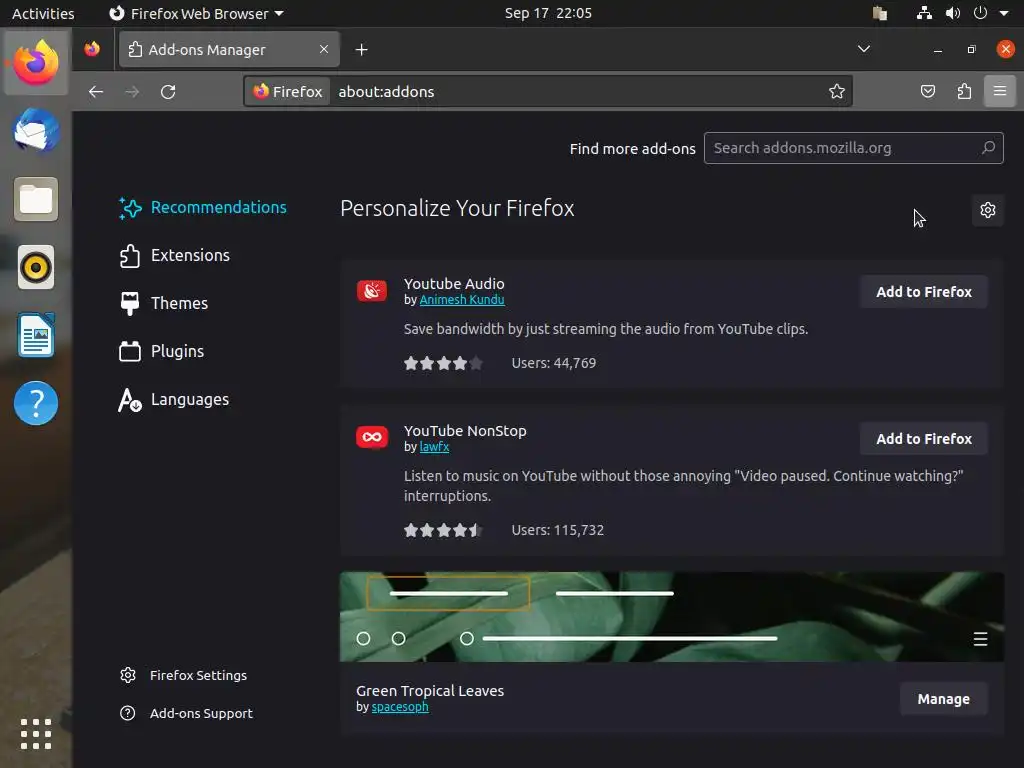The width and height of the screenshot is (1024, 768).
Task: Open a new tab with the plus button
Action: 361,50
